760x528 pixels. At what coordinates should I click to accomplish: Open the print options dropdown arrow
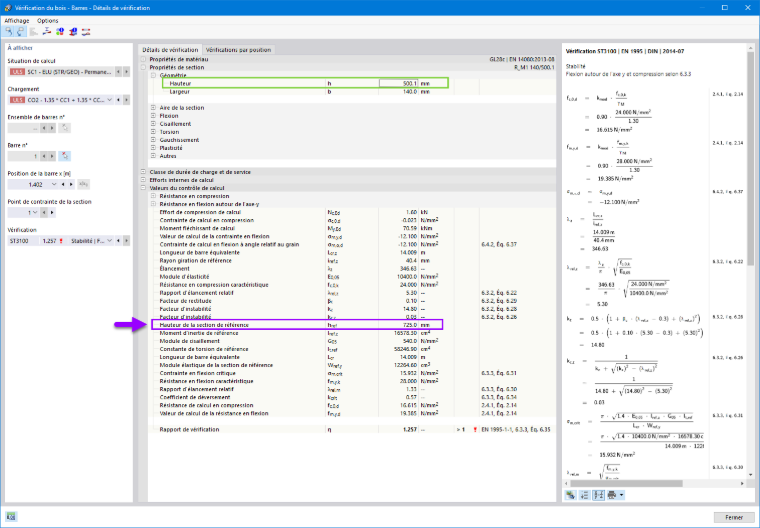pos(621,495)
